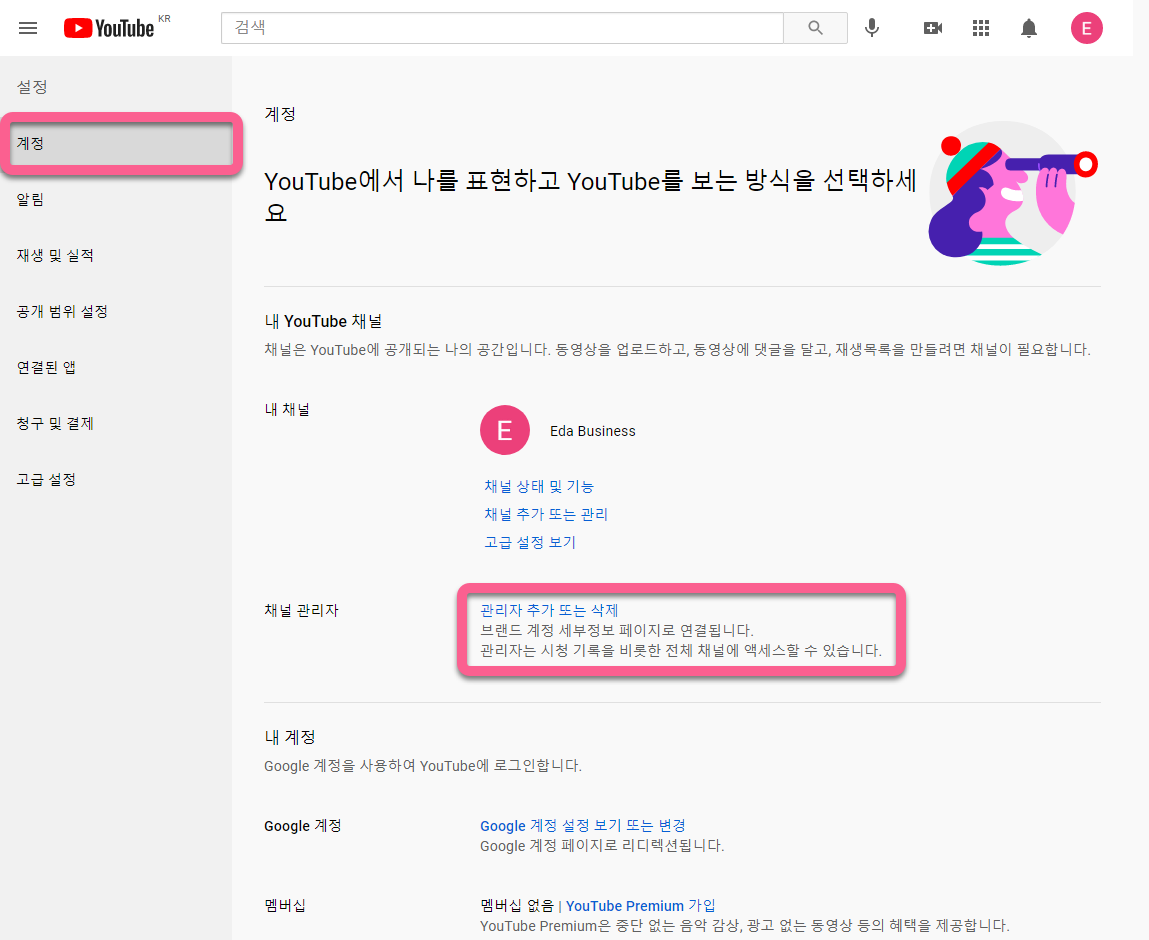
Task: Click the 내 채널 label
Action: [x=287, y=410]
